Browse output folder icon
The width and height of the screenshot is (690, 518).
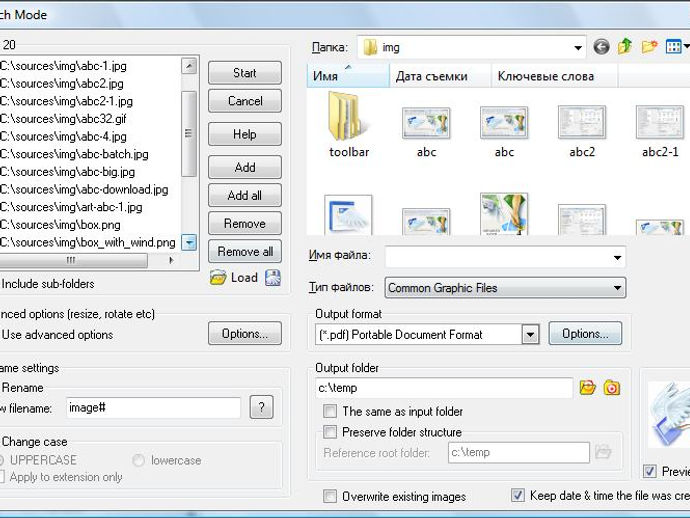tap(587, 387)
